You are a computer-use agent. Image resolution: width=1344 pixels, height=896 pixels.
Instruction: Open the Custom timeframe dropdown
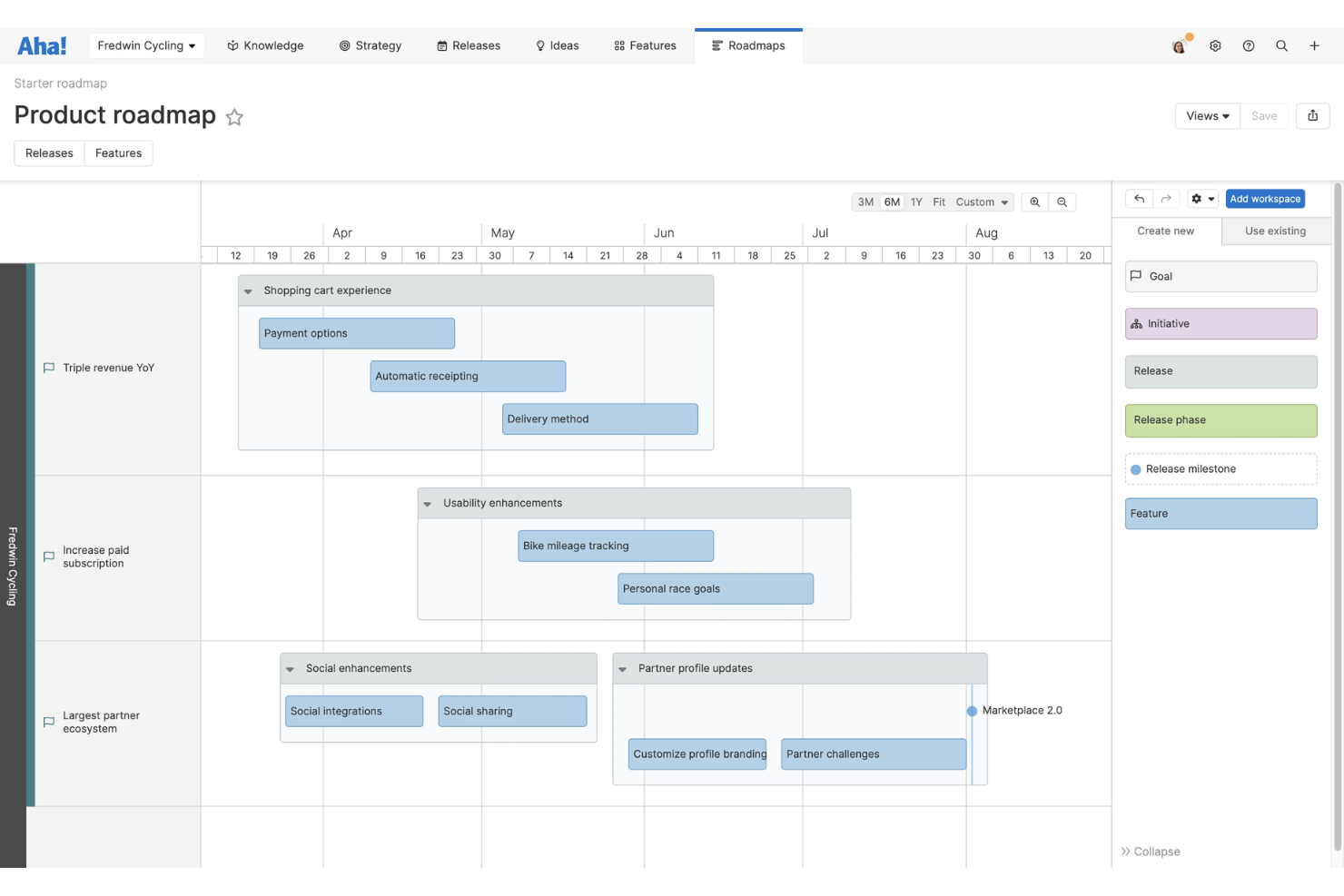982,202
